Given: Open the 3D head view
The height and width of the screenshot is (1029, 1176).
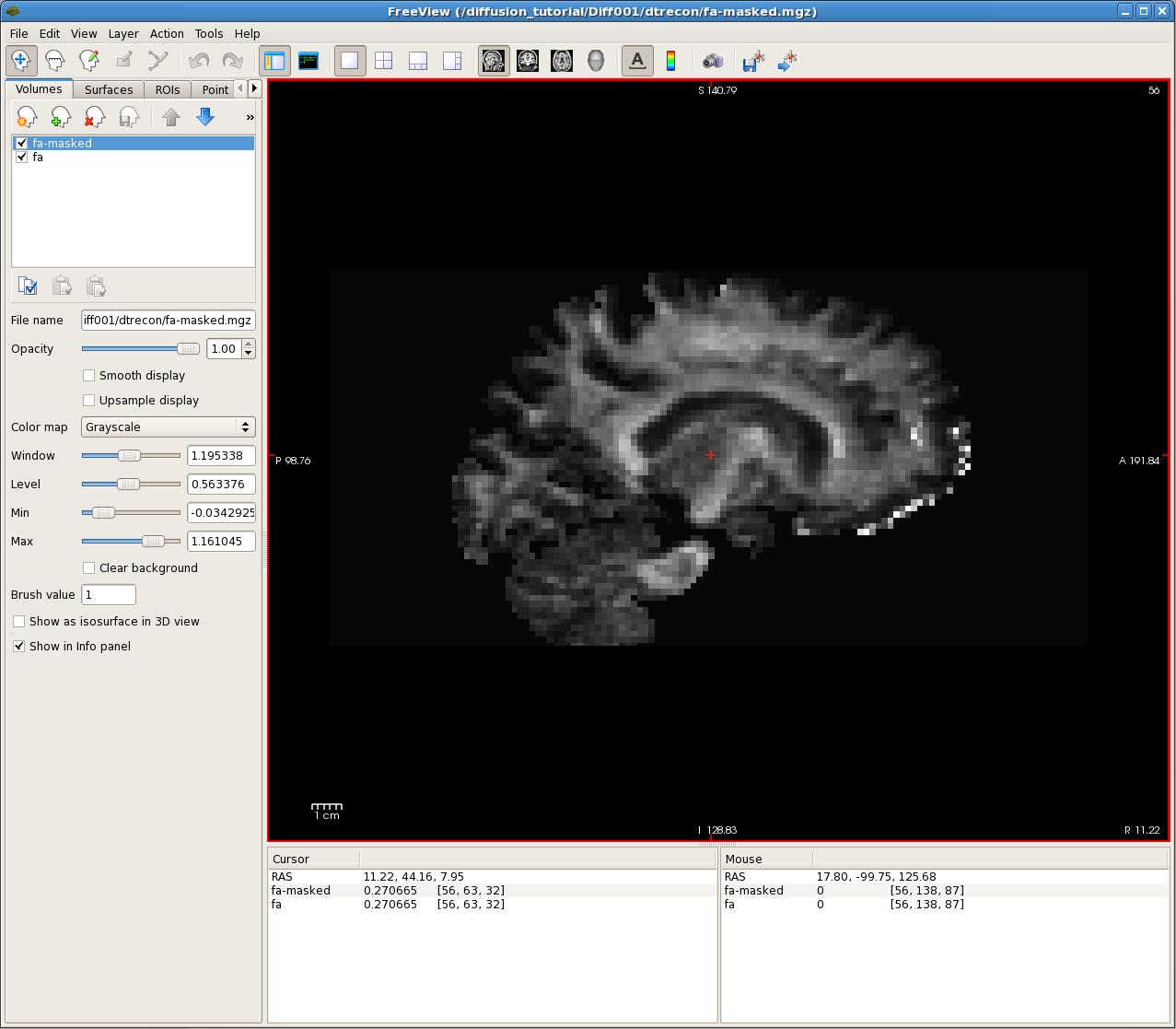Looking at the screenshot, I should [x=596, y=61].
